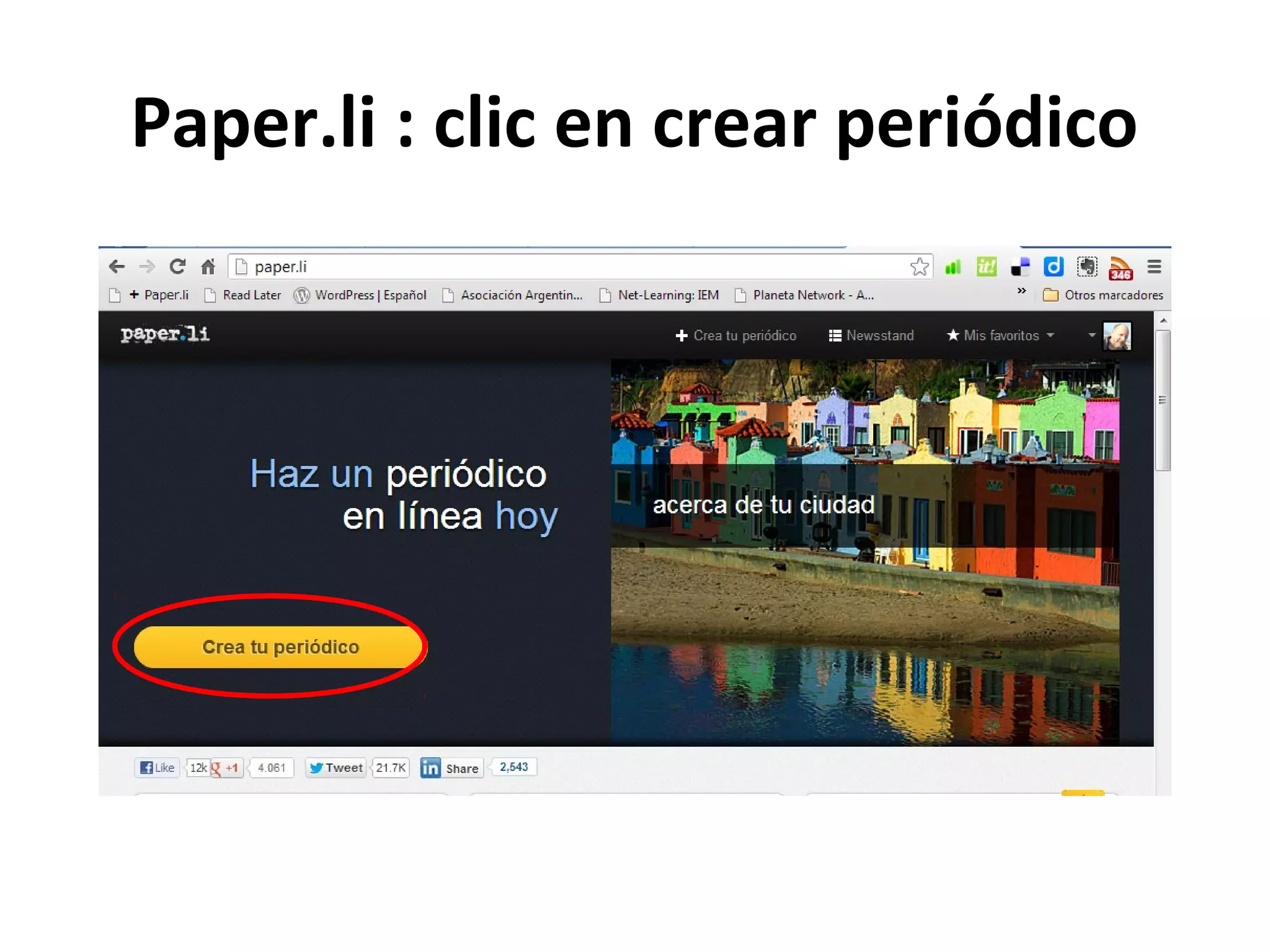This screenshot has width=1270, height=952.
Task: Click the Tweet share button
Action: click(x=336, y=768)
